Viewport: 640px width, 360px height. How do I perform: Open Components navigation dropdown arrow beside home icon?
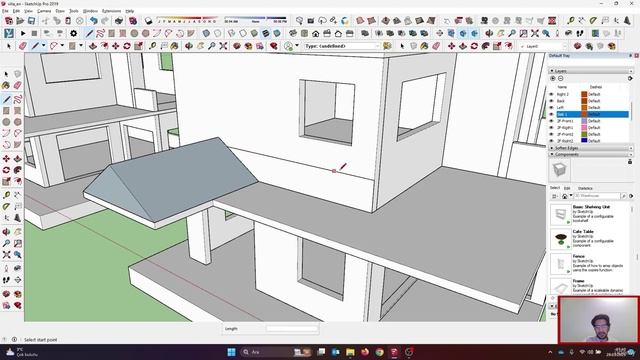[571, 196]
